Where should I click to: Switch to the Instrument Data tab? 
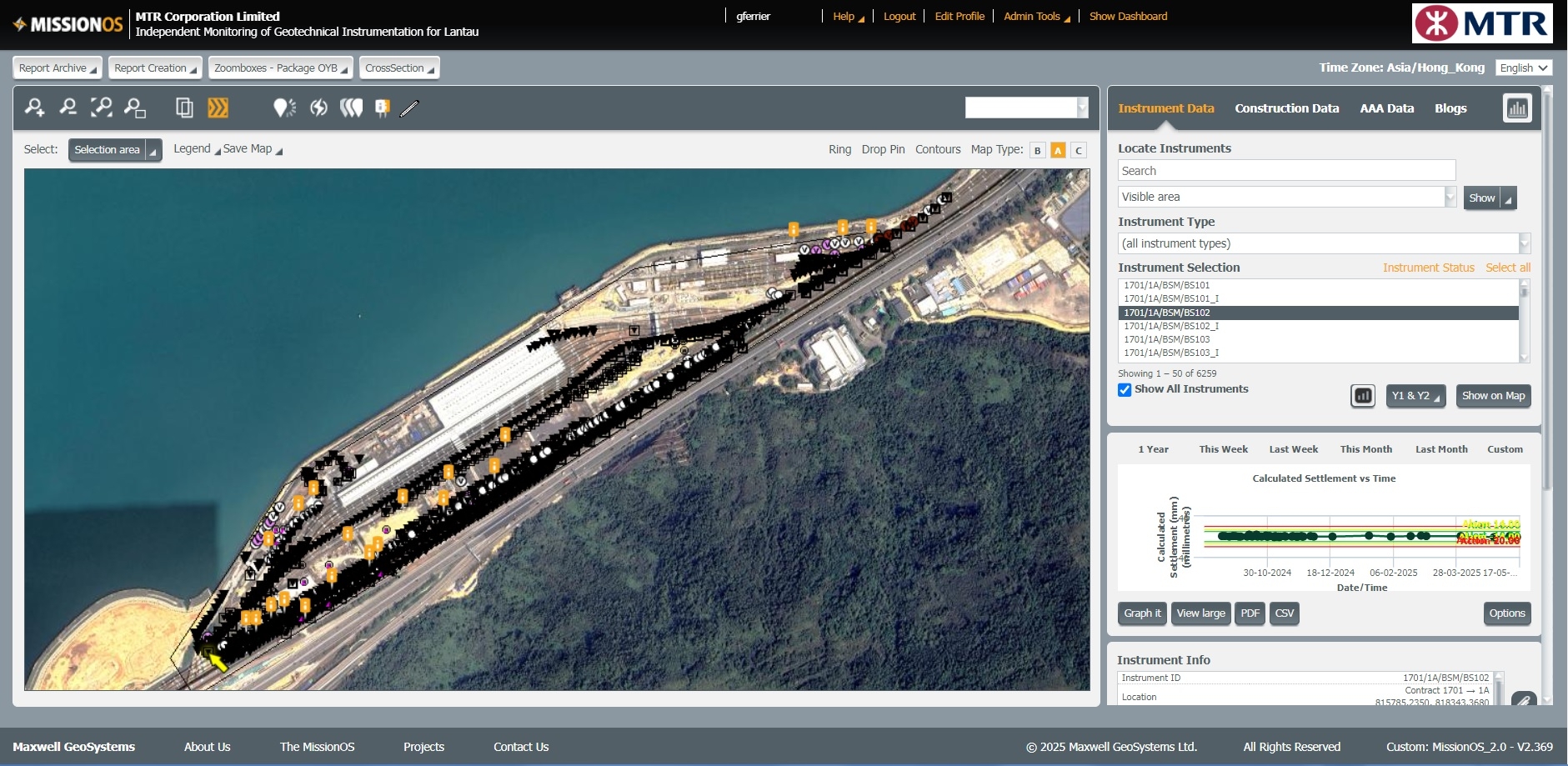tap(1165, 108)
